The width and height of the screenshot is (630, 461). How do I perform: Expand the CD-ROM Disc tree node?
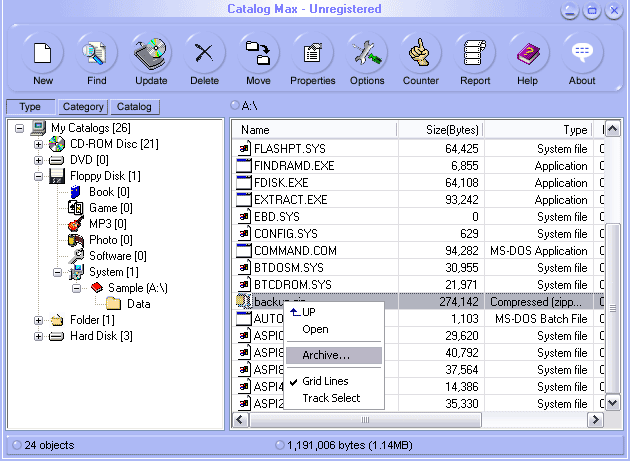(x=39, y=144)
